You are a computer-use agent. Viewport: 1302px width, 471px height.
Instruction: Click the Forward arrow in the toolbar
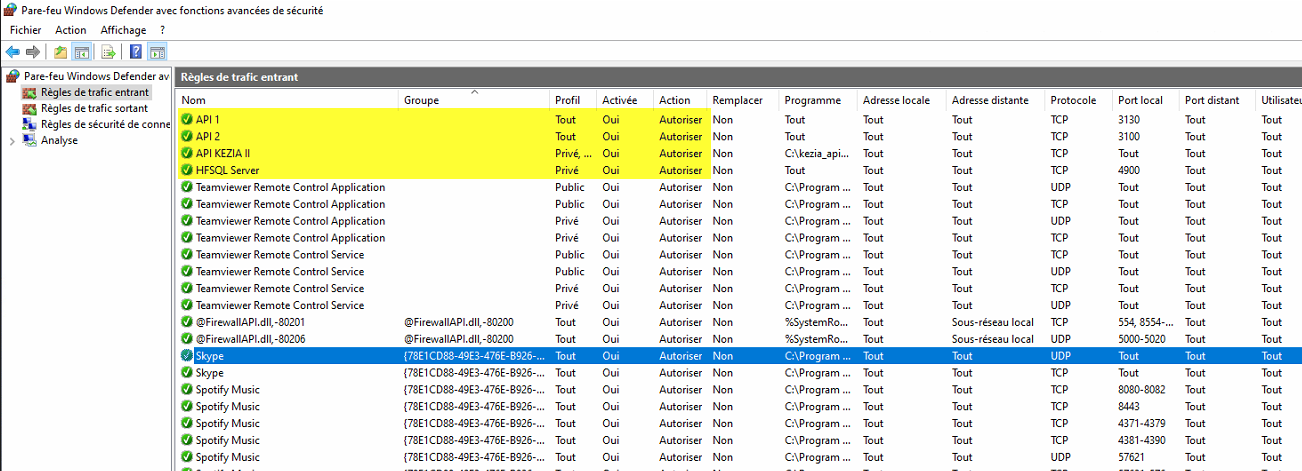pos(33,52)
